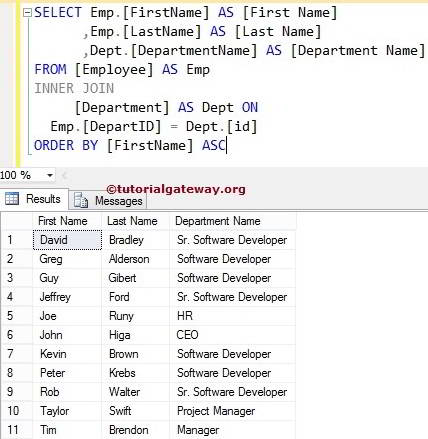This screenshot has width=428, height=439.
Task: Select the Last Name column header
Action: click(x=136, y=221)
